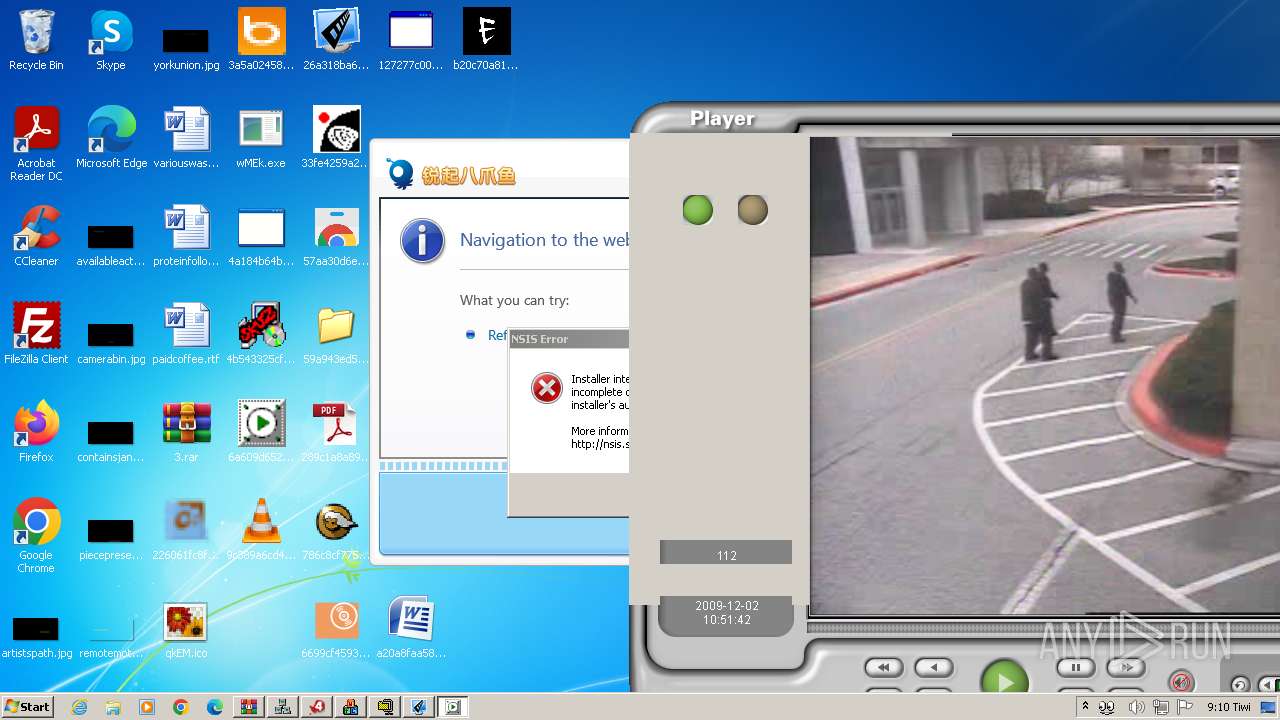Click the octopus logo in navigation window

tap(401, 174)
